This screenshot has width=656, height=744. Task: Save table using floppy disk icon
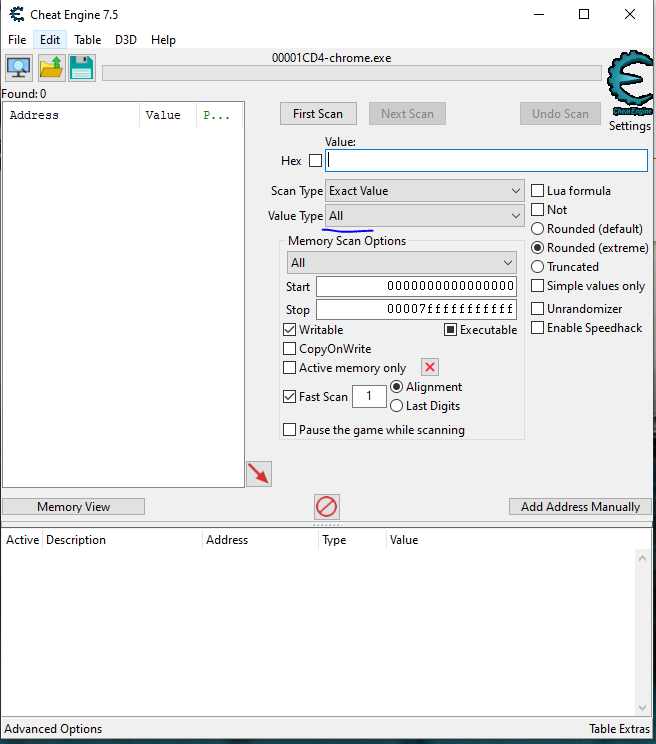coord(82,68)
